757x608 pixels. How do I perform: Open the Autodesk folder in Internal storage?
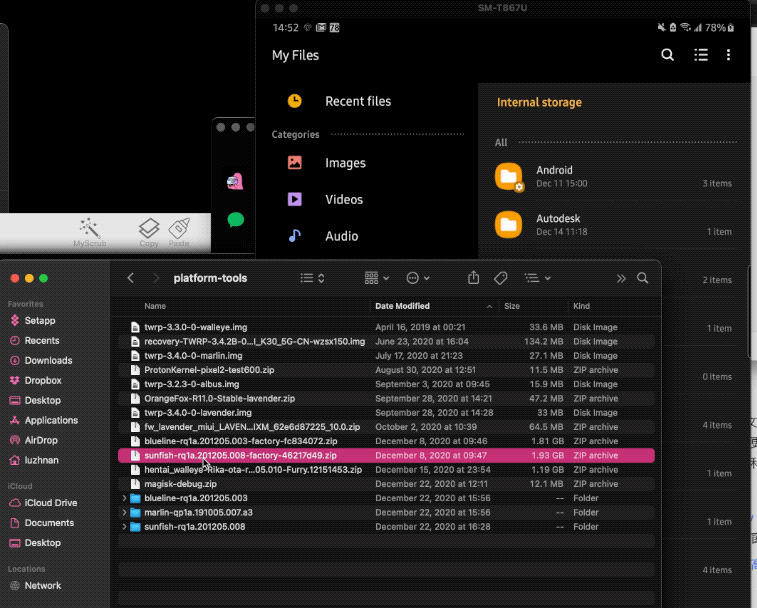tap(613, 225)
